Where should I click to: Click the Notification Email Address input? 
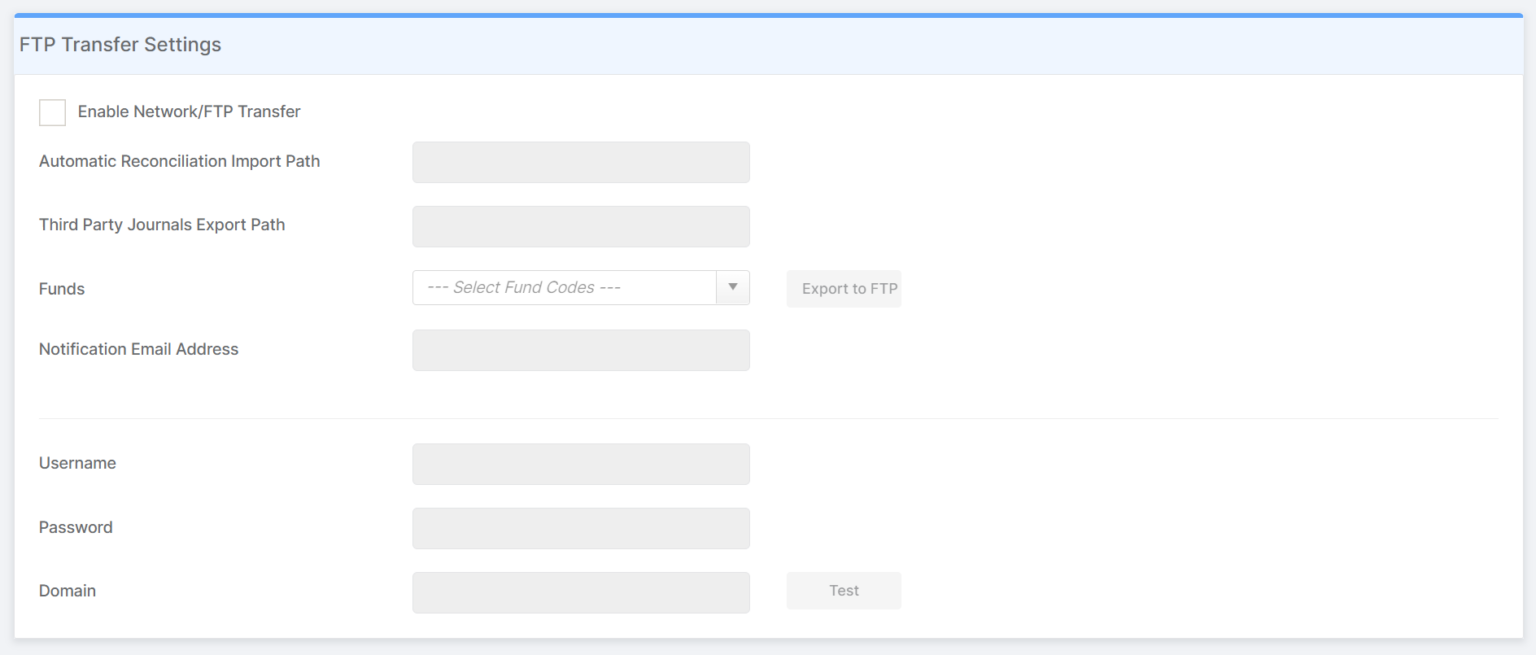click(580, 350)
